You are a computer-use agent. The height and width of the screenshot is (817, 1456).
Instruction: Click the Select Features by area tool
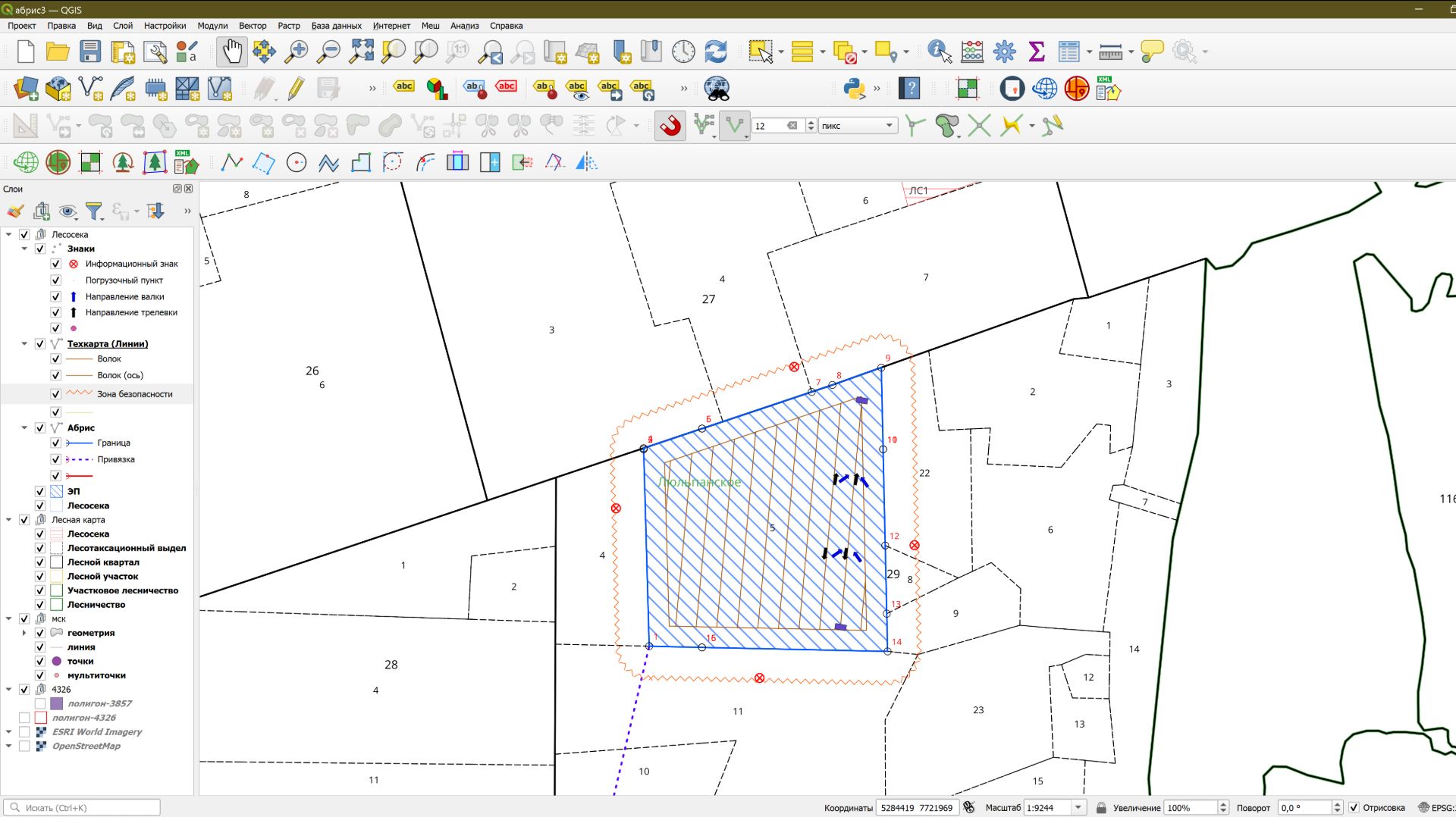[761, 52]
